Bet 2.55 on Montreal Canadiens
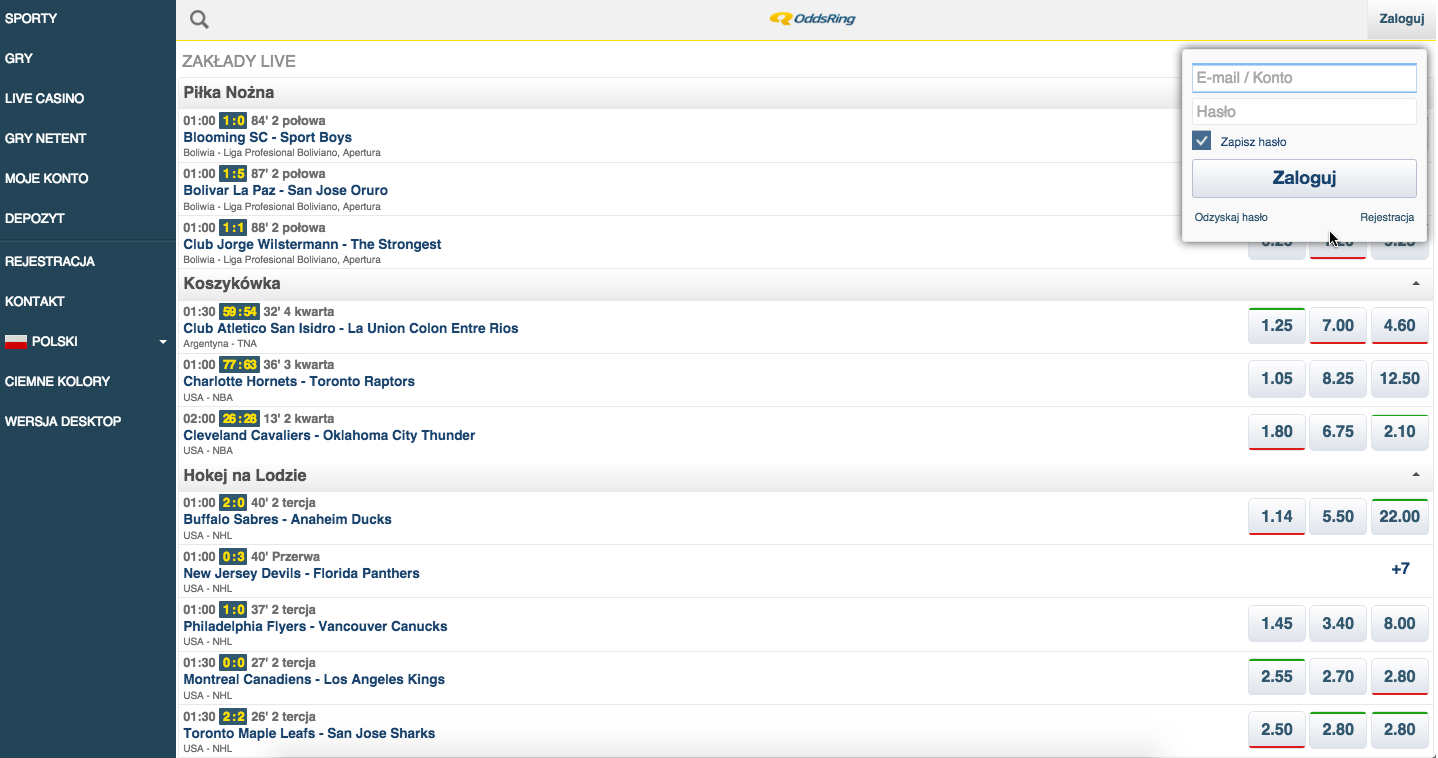This screenshot has height=758, width=1438. pos(1277,676)
